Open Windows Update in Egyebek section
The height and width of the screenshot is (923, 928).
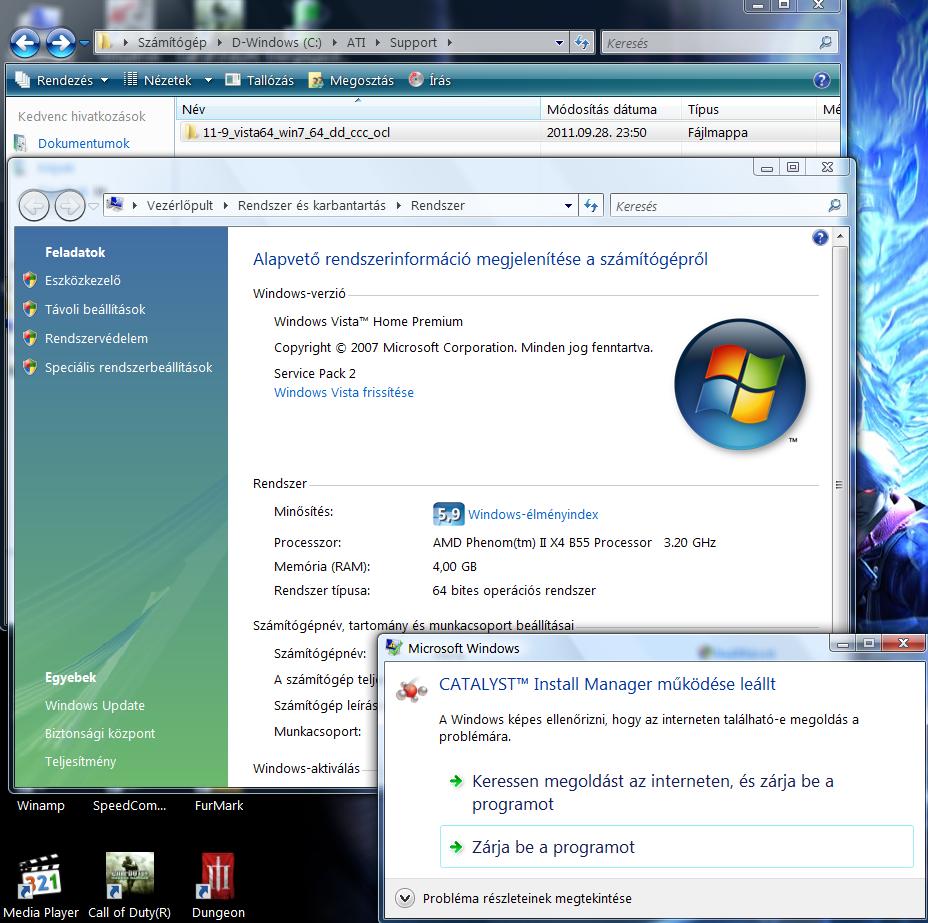click(x=95, y=705)
